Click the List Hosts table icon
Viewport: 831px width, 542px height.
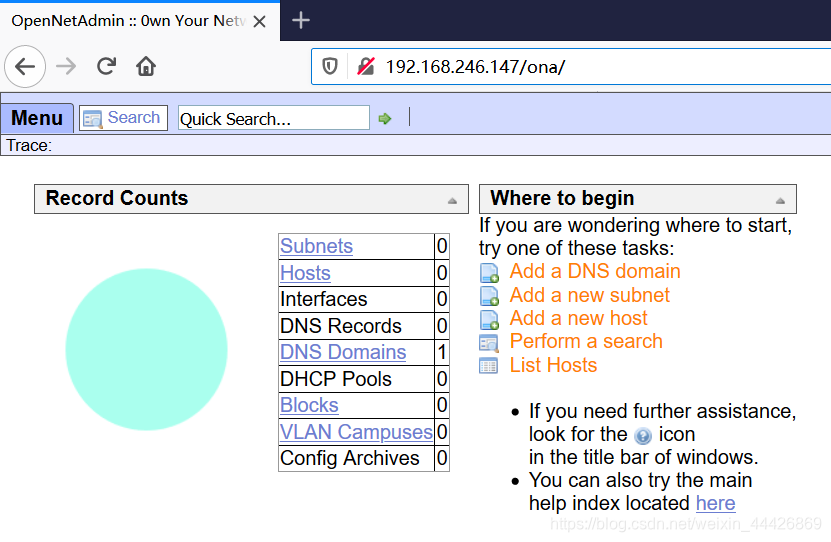488,366
